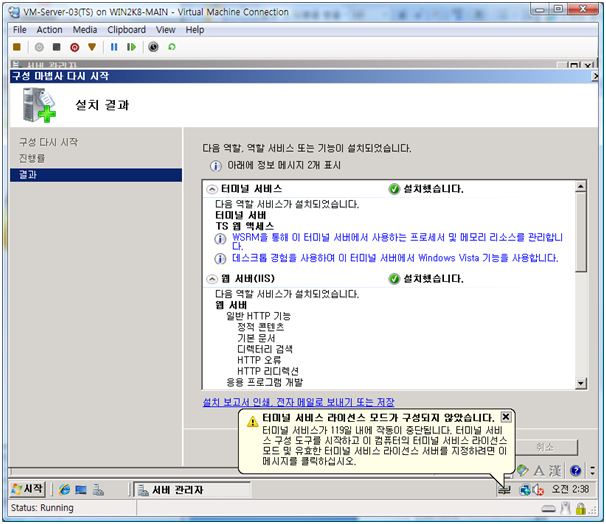Screen dimensions: 606x524
Task: Click the Status: Running text
Action: coord(42,508)
